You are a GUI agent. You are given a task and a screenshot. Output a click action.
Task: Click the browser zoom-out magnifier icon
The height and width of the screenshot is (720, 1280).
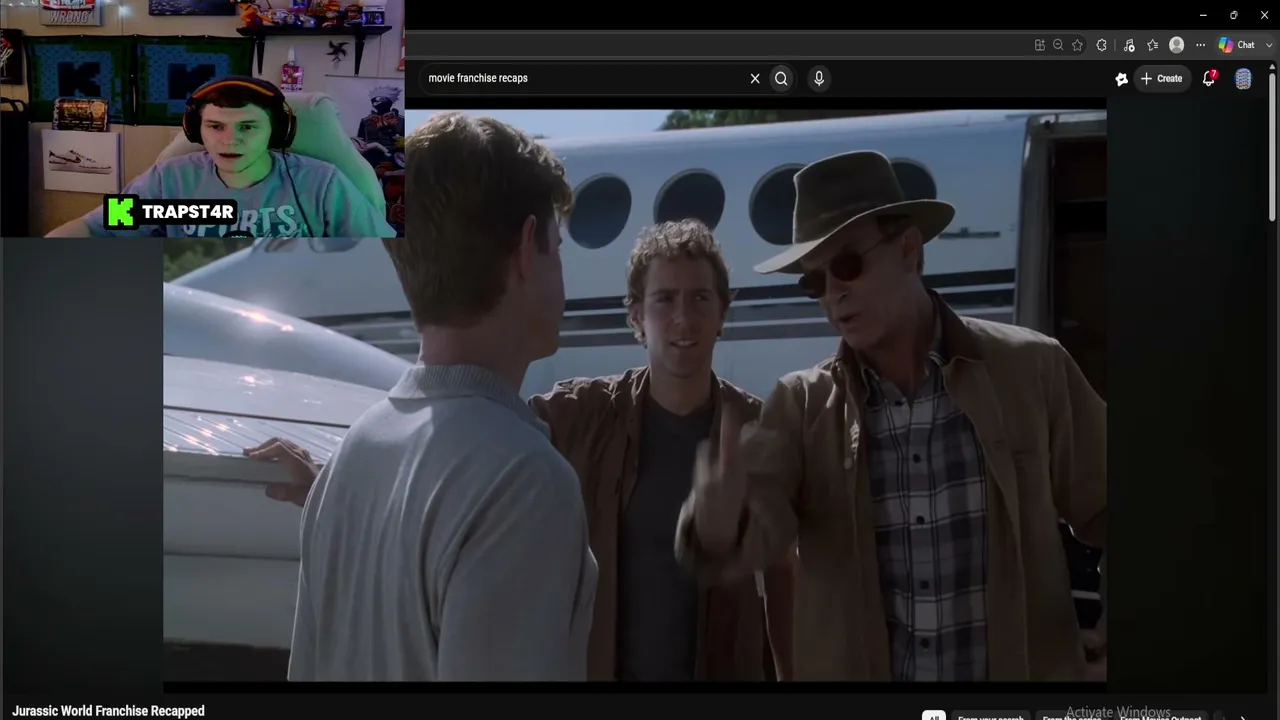pyautogui.click(x=1058, y=45)
